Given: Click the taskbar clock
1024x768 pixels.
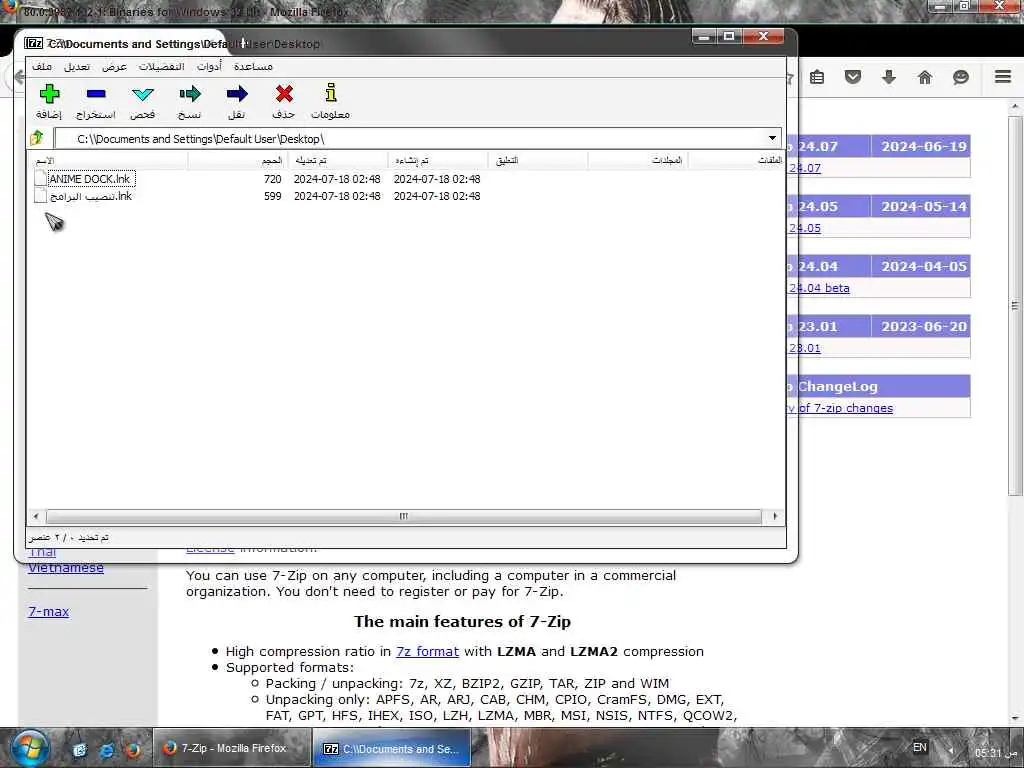Looking at the screenshot, I should 997,753.
